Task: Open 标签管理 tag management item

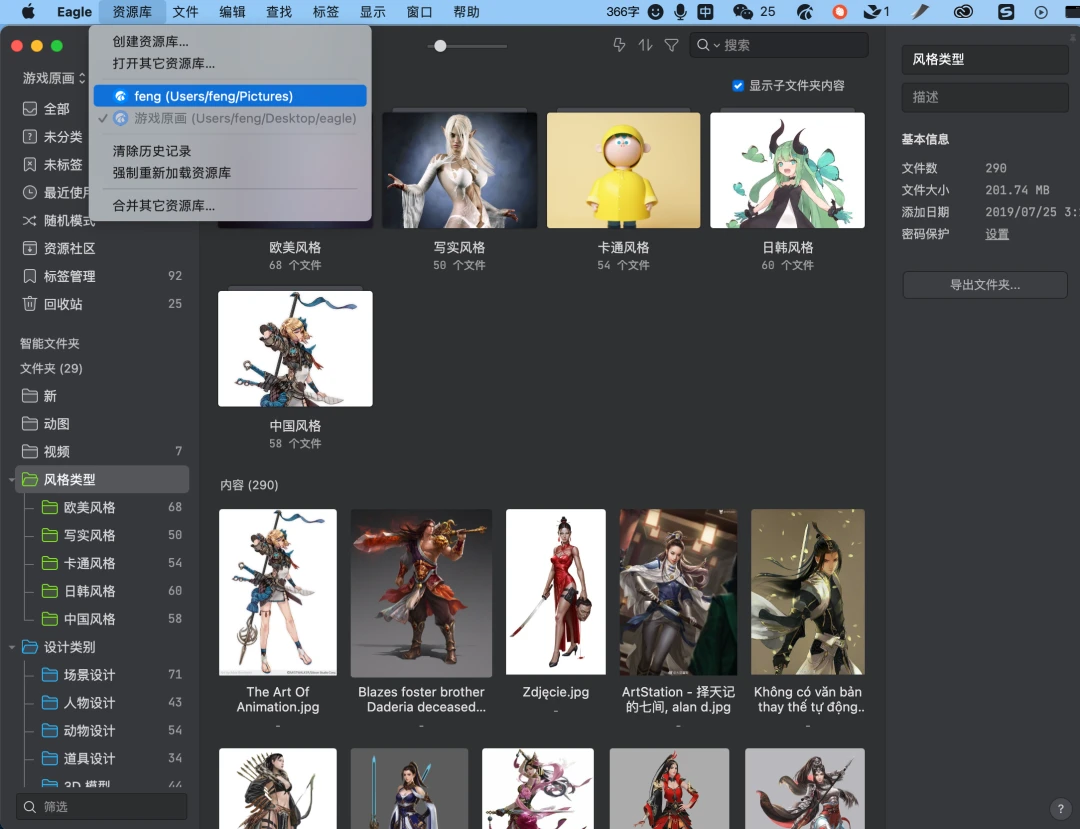Action: point(102,276)
